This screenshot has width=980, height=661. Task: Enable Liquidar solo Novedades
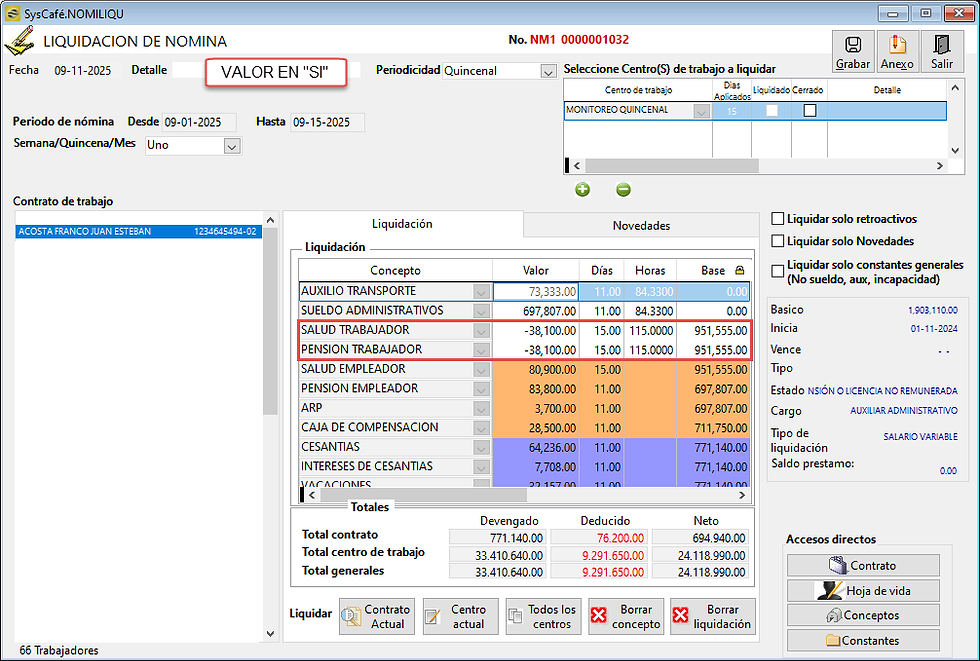[778, 241]
